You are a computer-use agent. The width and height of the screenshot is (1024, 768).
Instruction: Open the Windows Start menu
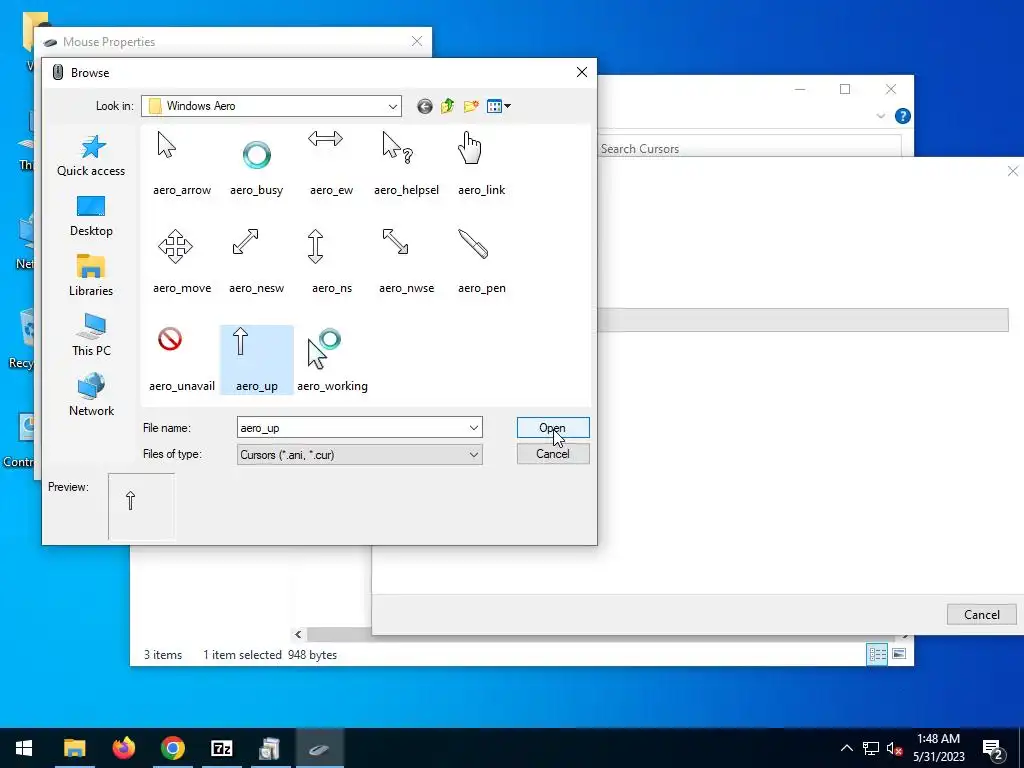pos(24,748)
